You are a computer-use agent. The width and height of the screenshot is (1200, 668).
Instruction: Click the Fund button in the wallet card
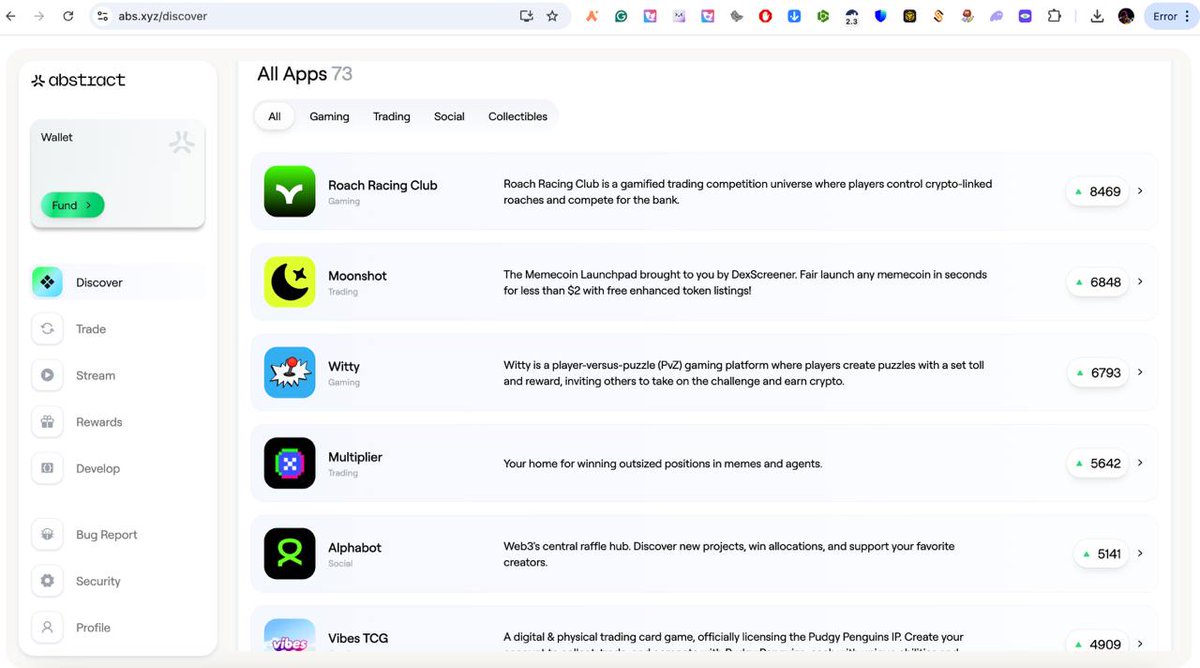pos(72,205)
